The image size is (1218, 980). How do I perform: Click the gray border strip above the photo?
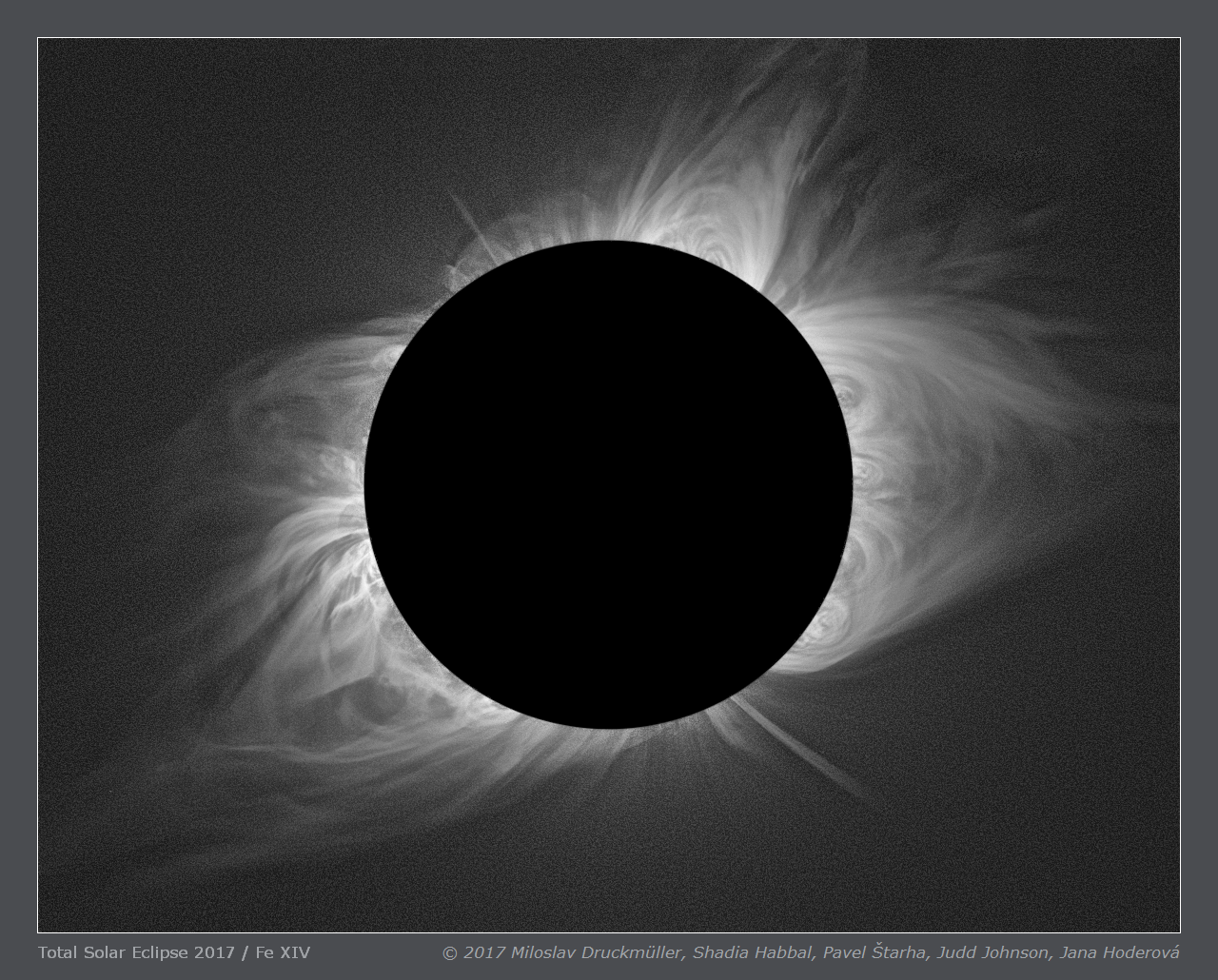pos(609,19)
